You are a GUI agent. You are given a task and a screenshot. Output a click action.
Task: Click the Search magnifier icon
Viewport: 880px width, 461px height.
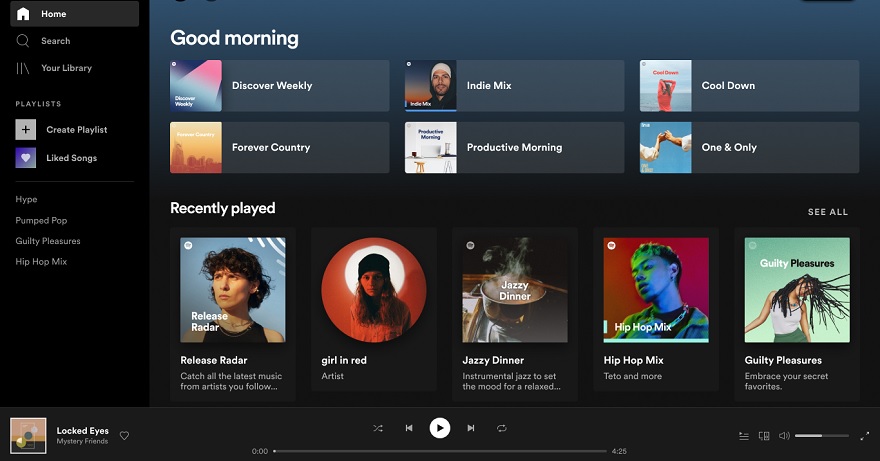[x=23, y=40]
